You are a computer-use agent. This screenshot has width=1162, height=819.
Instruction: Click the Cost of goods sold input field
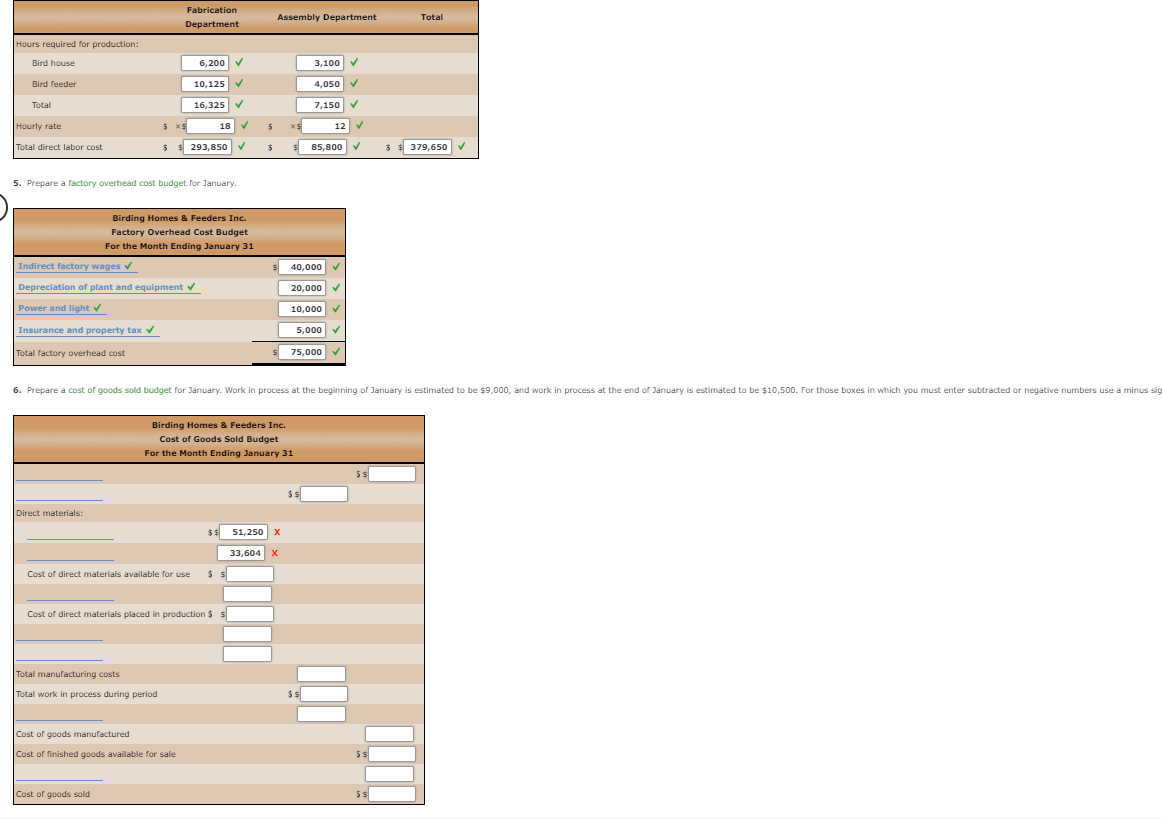point(392,794)
